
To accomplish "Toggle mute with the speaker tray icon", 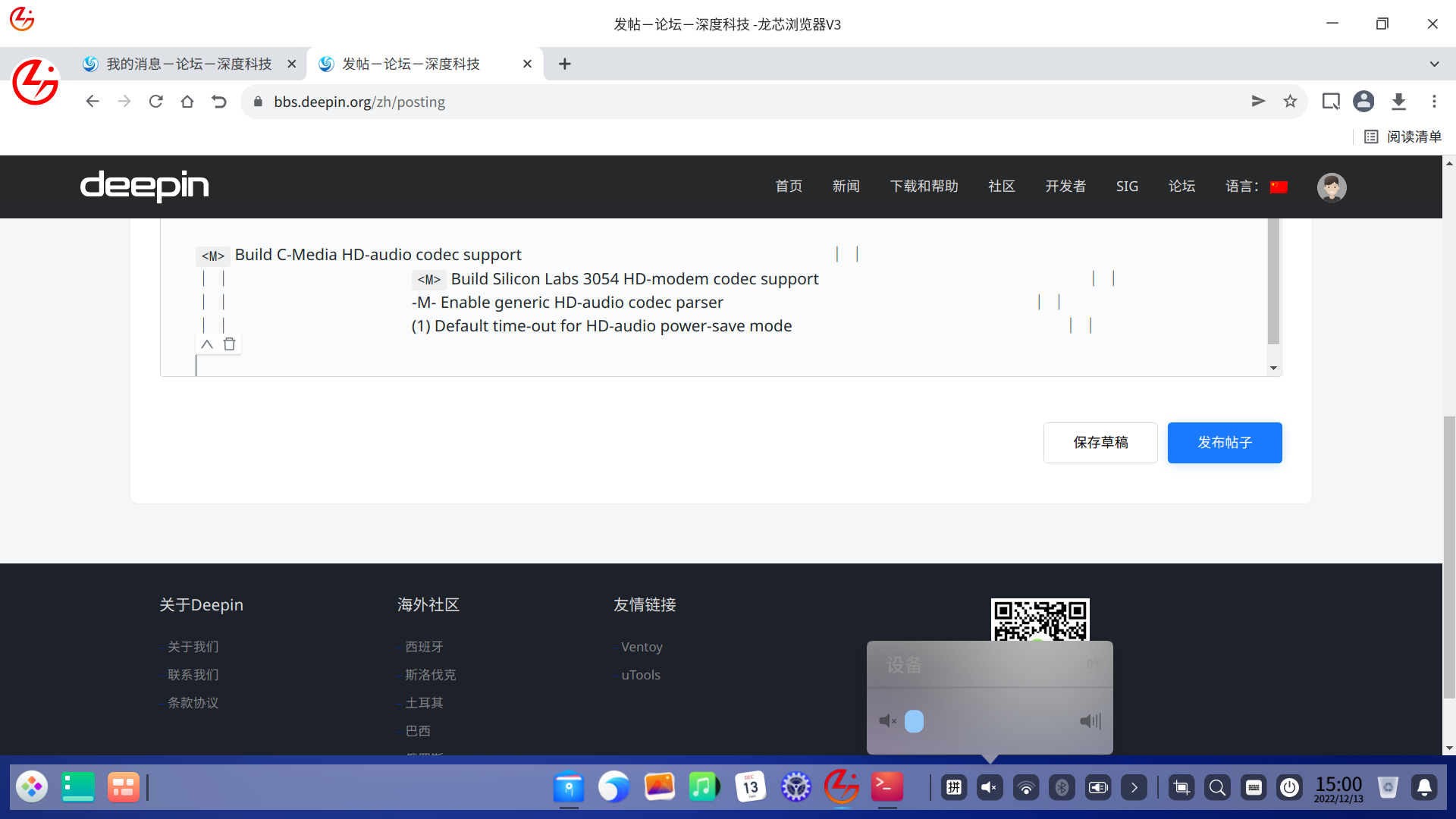I will pos(989,788).
